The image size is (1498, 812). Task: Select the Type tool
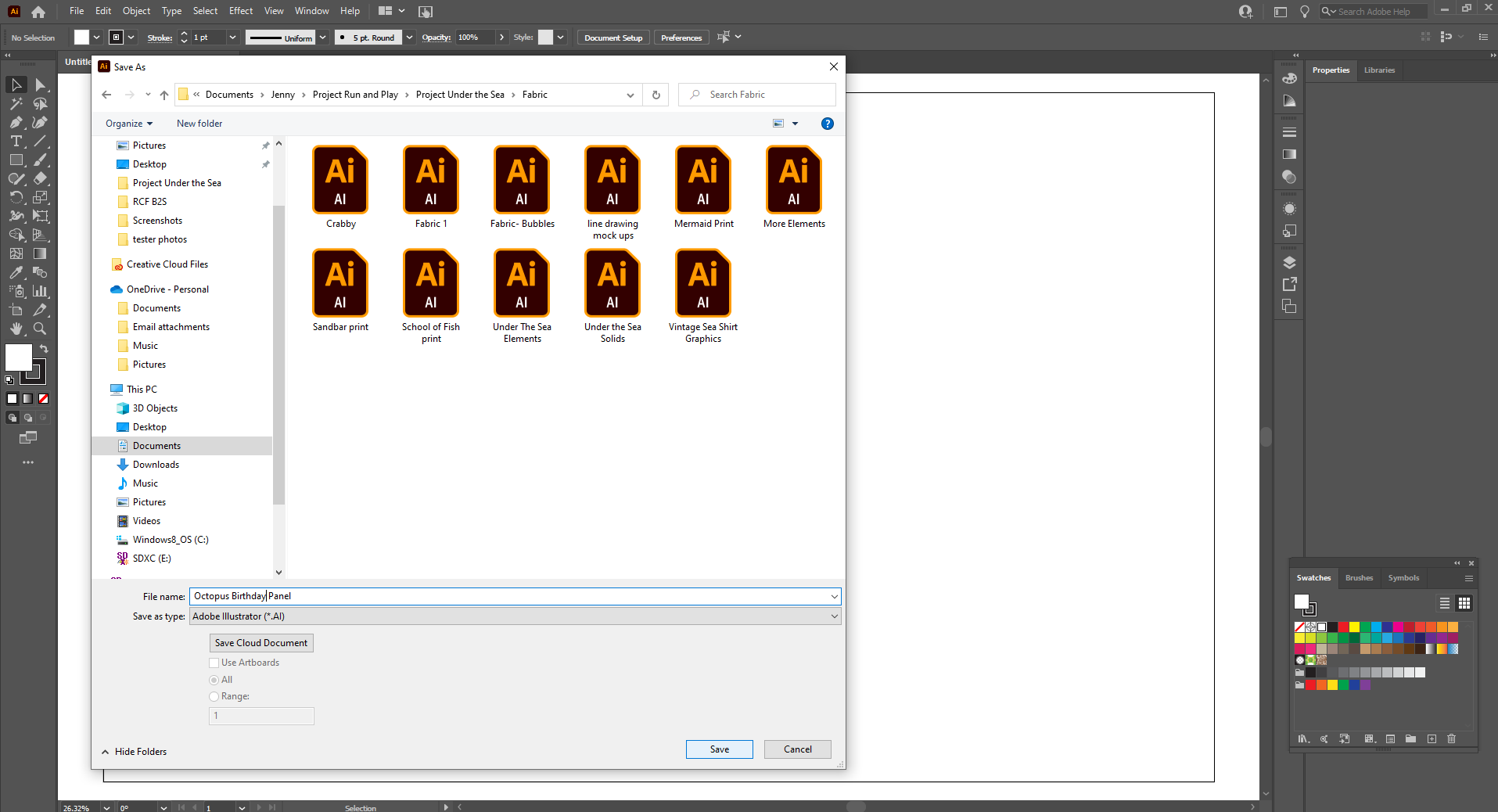tap(16, 141)
